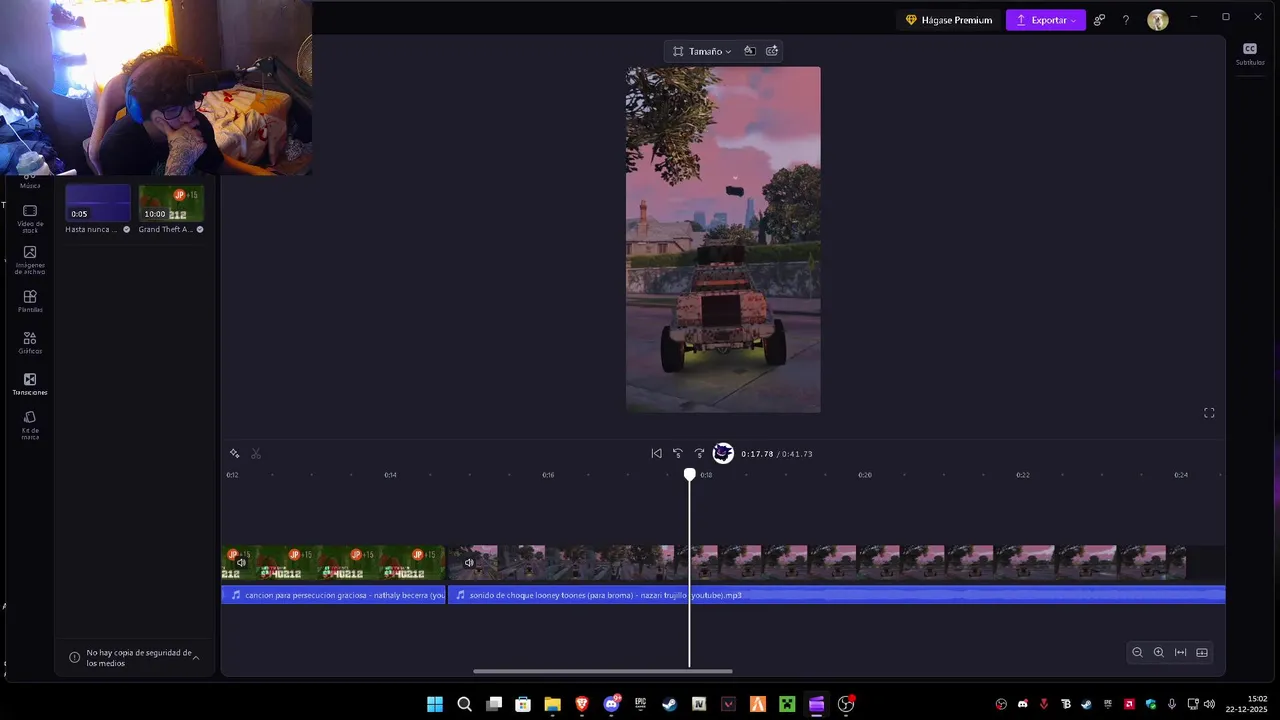
Task: Expand the 'No hay copia de seguridad' notice
Action: pyautogui.click(x=196, y=658)
